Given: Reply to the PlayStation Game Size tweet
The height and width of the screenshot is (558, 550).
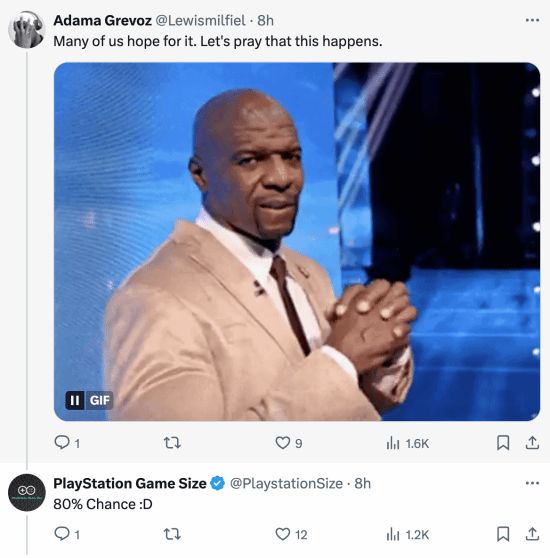Looking at the screenshot, I should [x=62, y=534].
